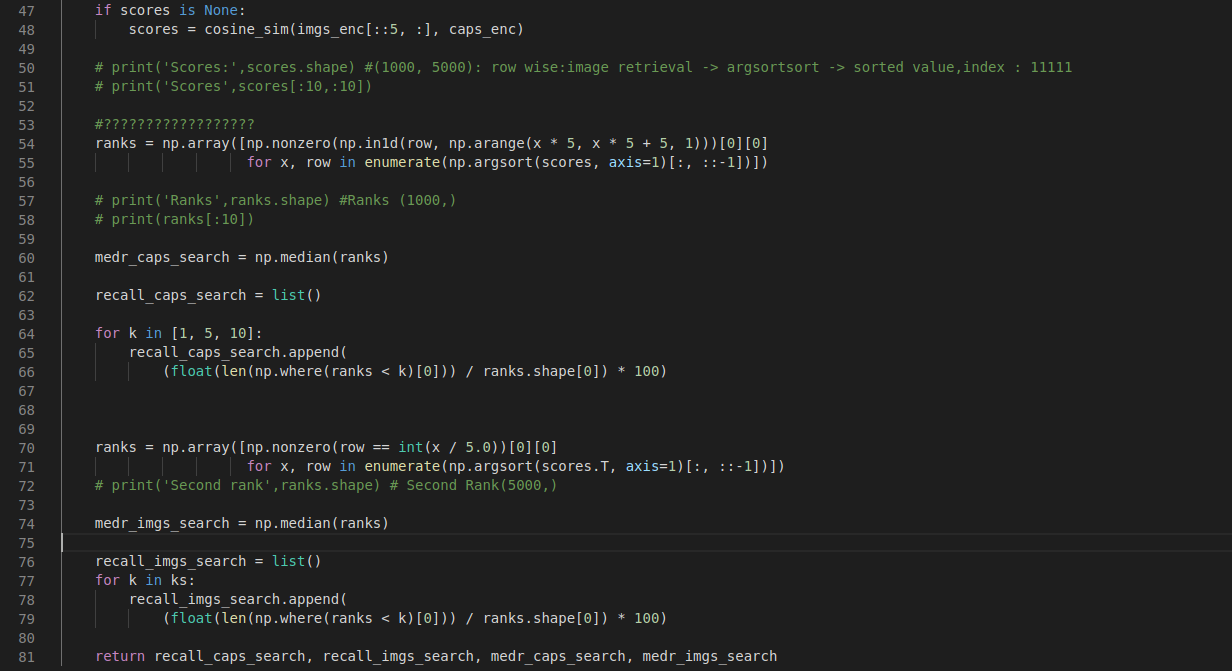Click the comment "# print('Scores',scores[:10,:10])"
The height and width of the screenshot is (671, 1232).
235,86
